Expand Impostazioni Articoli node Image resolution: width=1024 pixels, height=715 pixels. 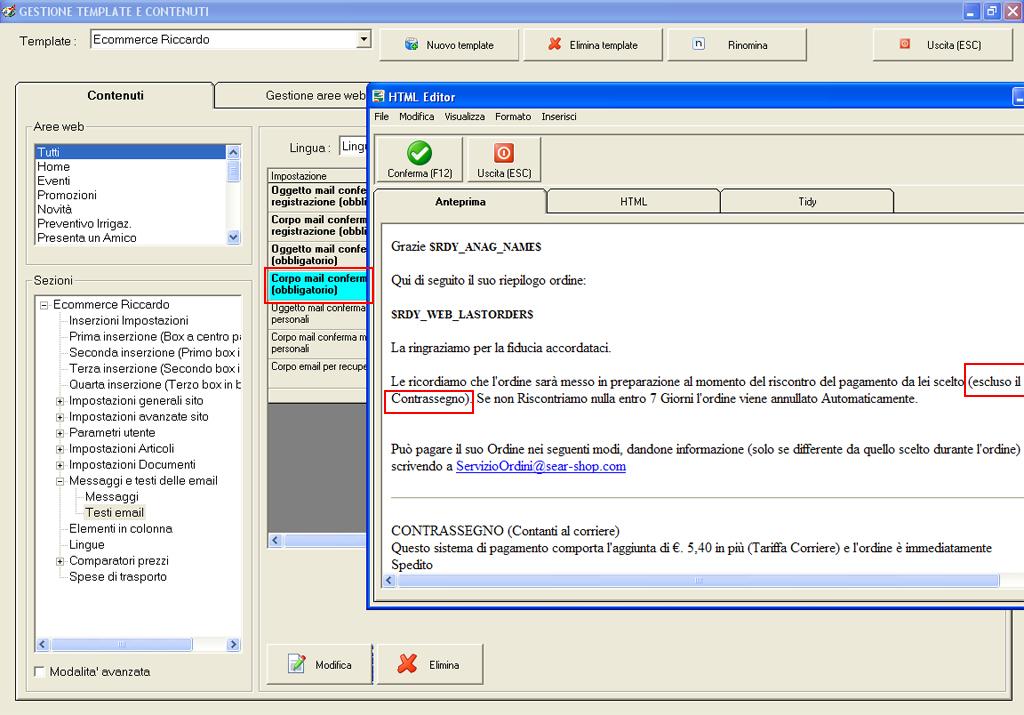click(x=60, y=449)
